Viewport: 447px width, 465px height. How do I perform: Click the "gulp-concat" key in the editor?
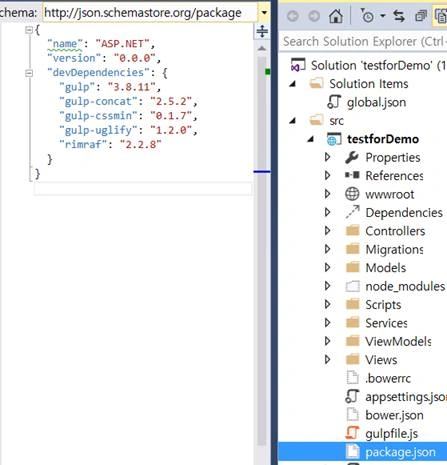98,101
